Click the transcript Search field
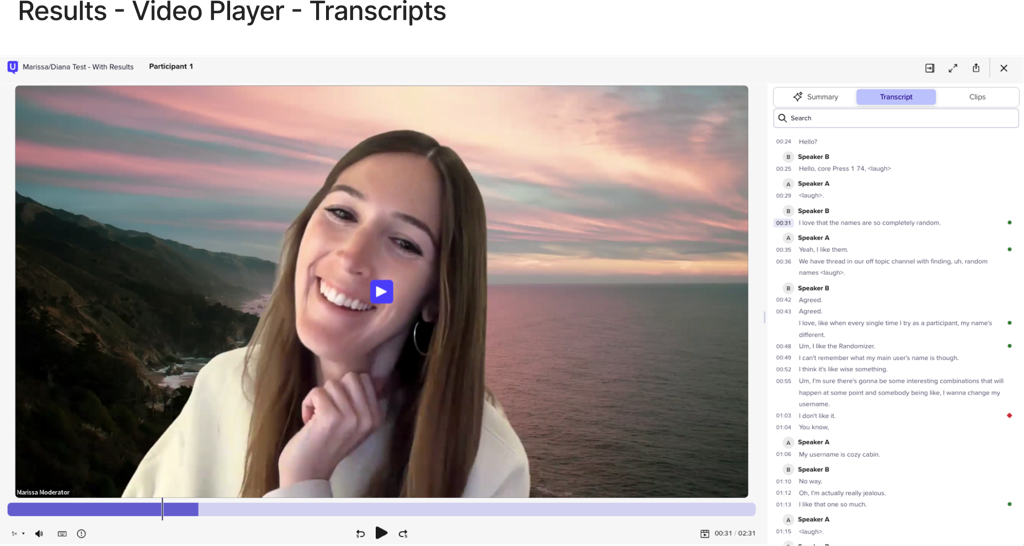This screenshot has height=546, width=1024. 896,118
